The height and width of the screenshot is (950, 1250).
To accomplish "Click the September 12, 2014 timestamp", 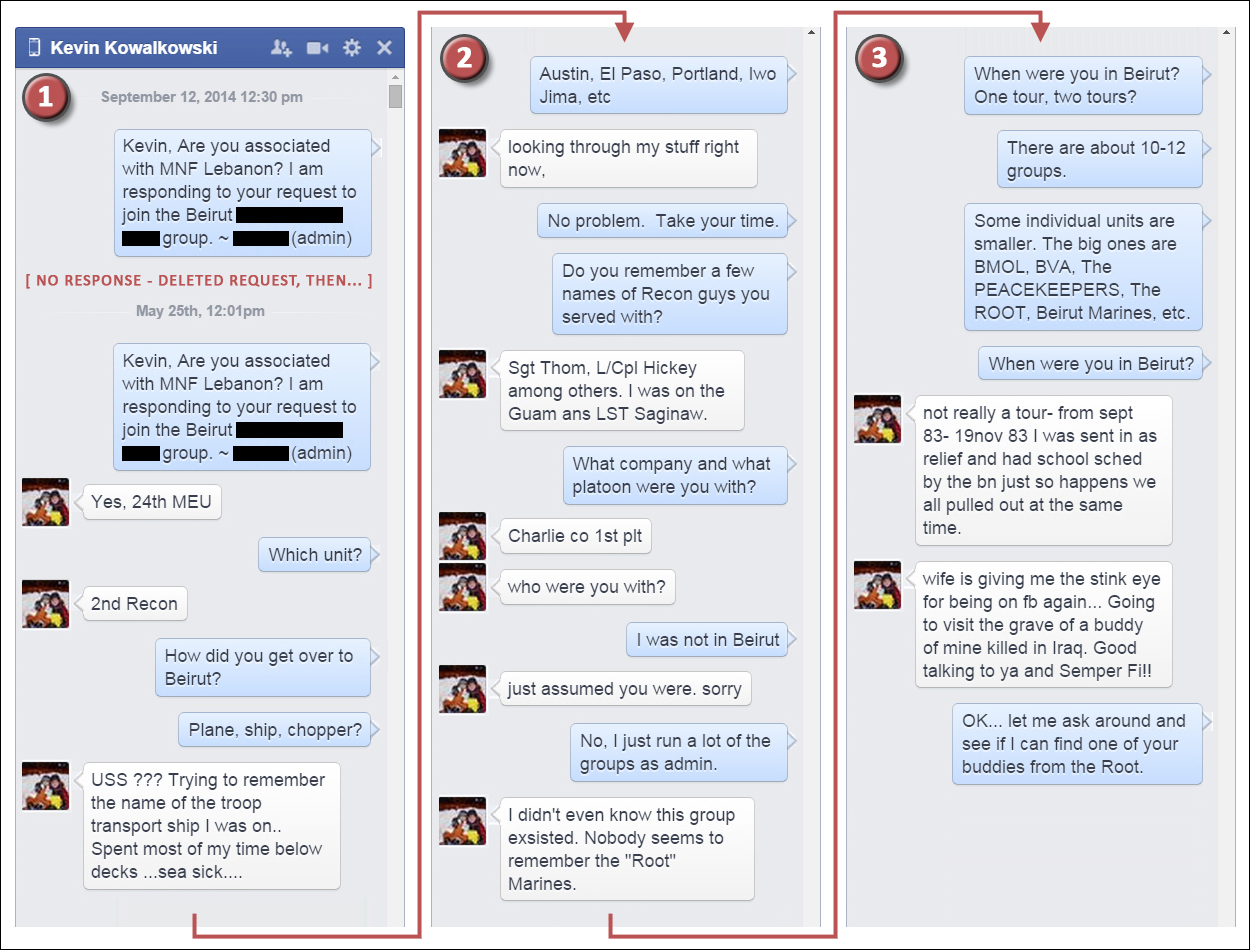I will click(202, 97).
